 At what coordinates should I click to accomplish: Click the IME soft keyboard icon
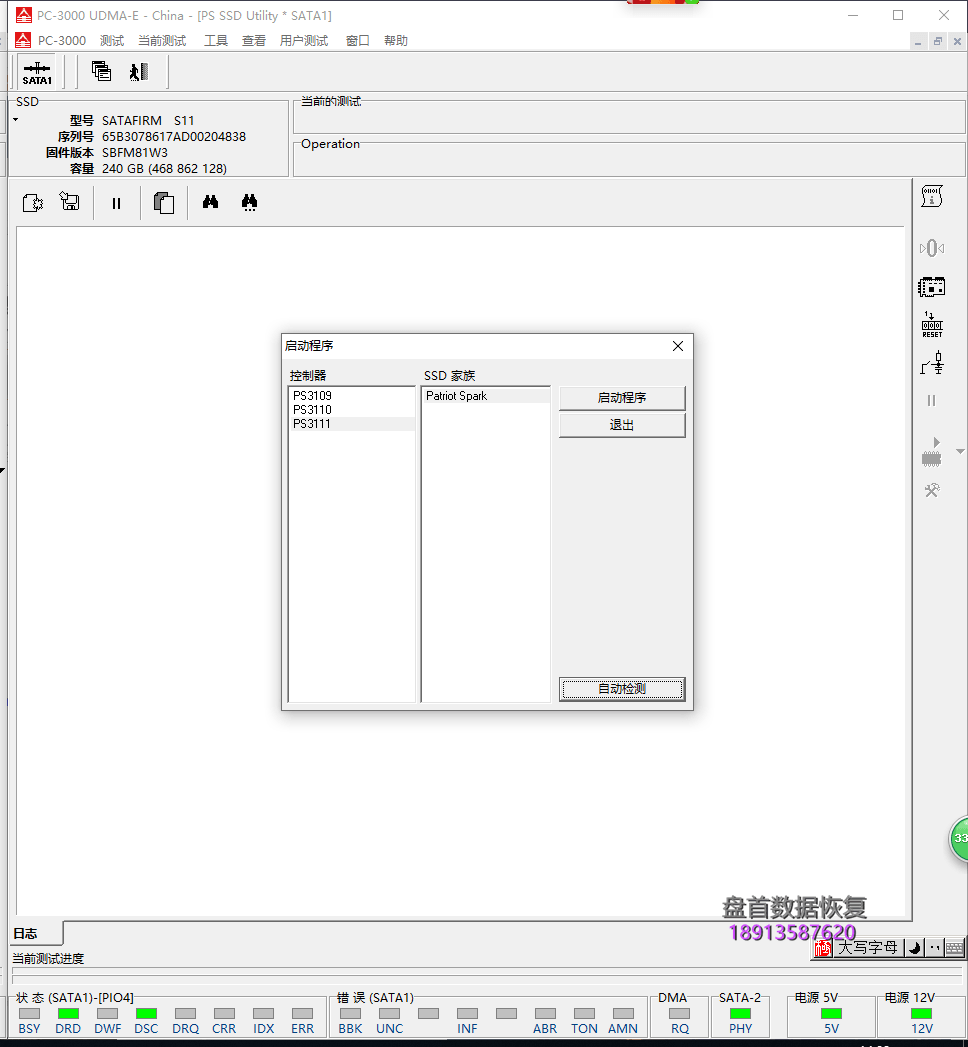955,948
